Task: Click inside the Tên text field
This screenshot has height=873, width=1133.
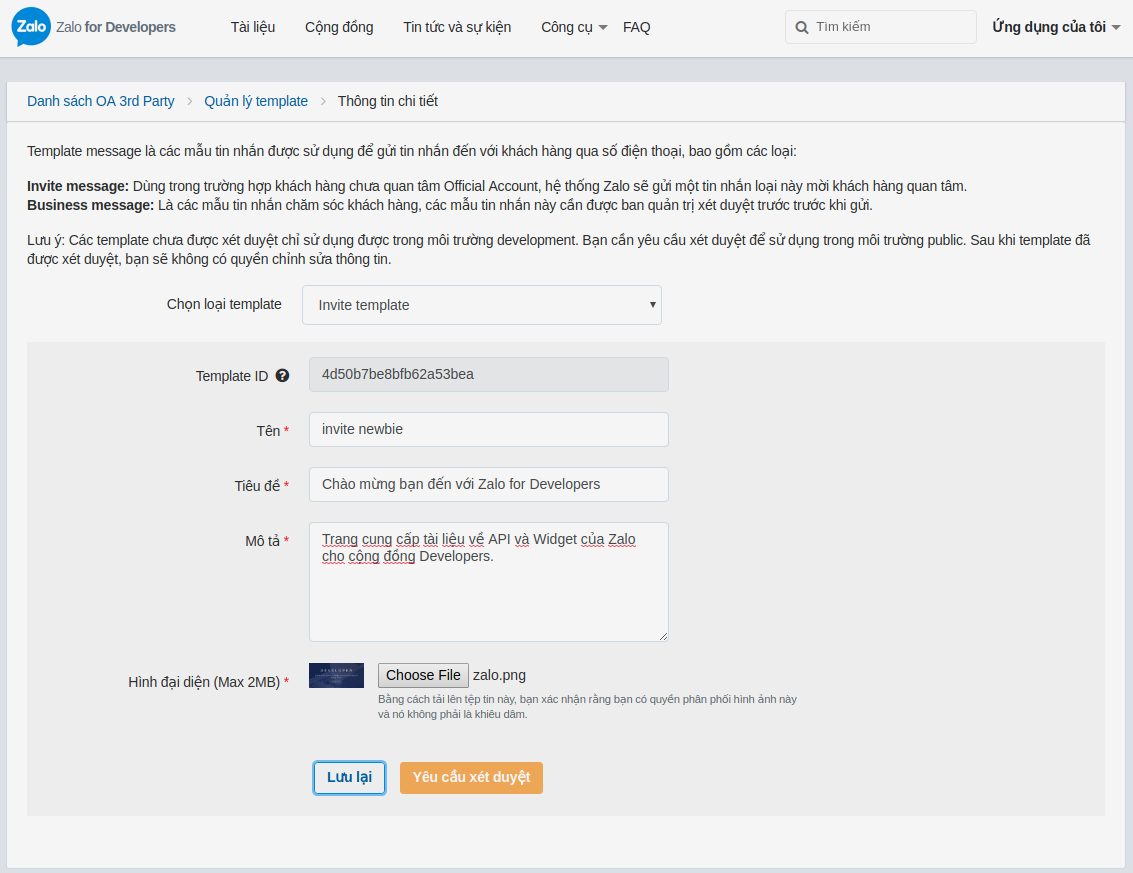Action: [488, 429]
